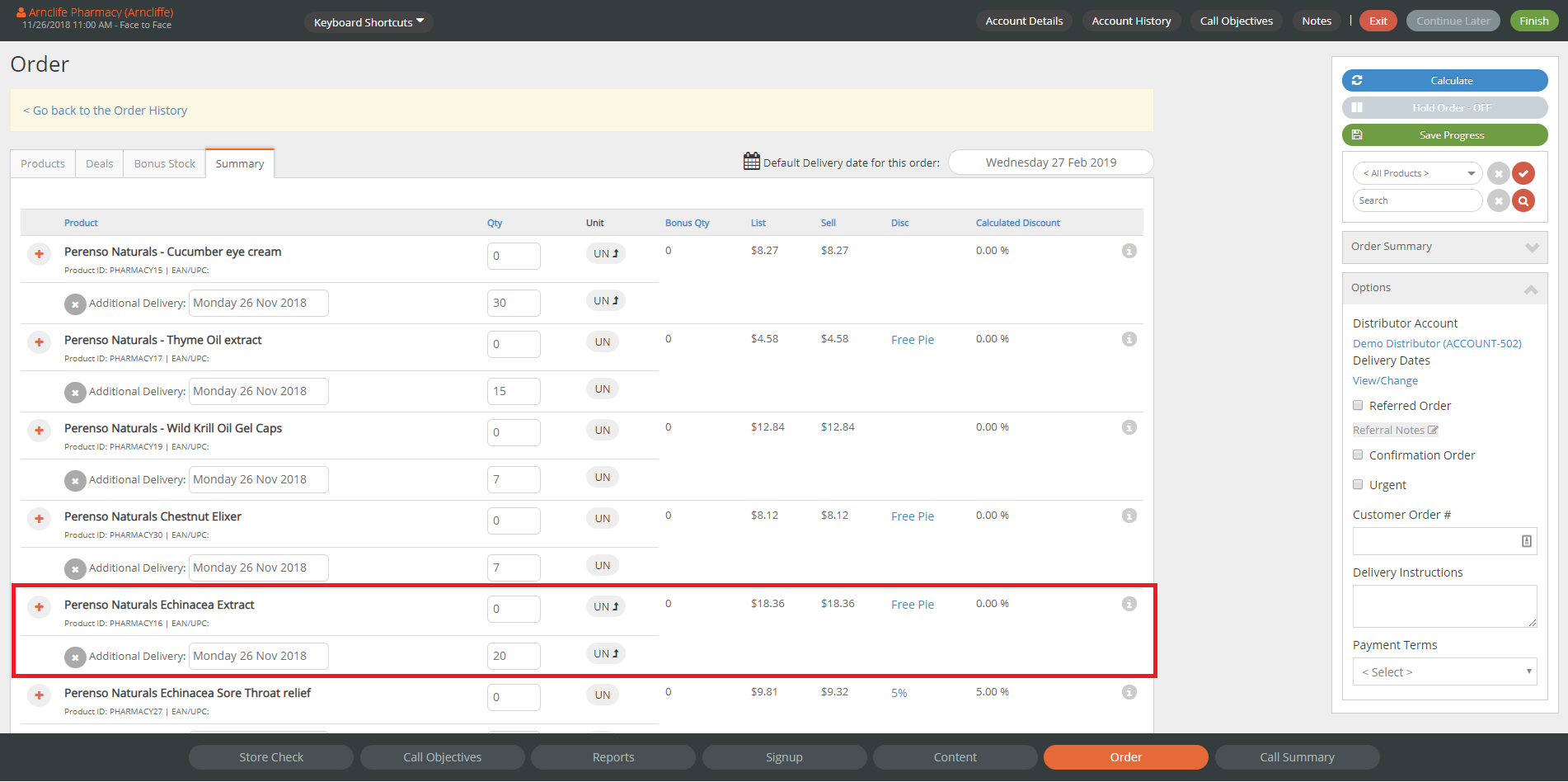Open info icon for Echinacea Extract
The image size is (1568, 782).
coord(1129,604)
